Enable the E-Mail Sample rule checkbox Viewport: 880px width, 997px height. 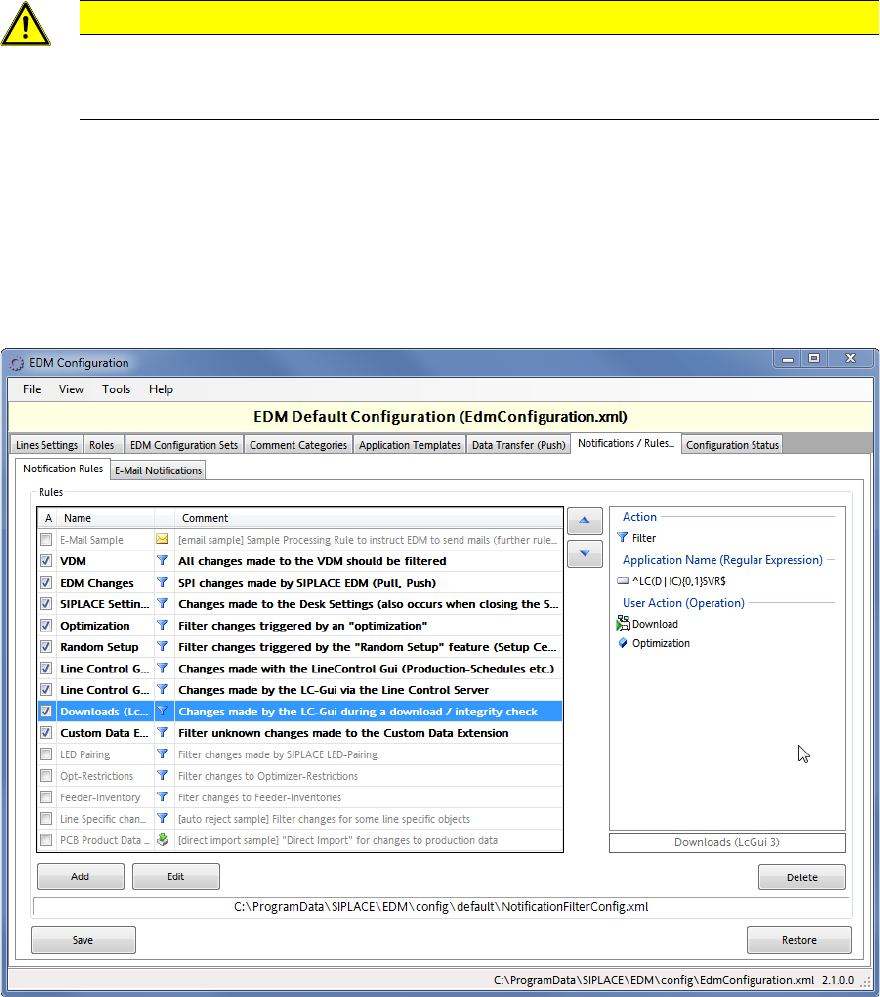(x=46, y=540)
